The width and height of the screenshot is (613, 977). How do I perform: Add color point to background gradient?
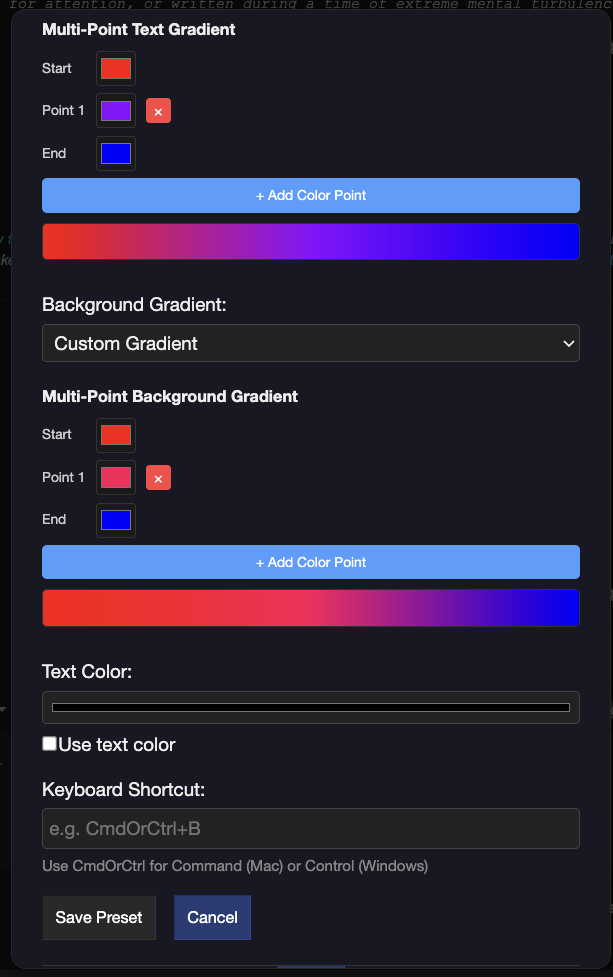click(x=311, y=562)
